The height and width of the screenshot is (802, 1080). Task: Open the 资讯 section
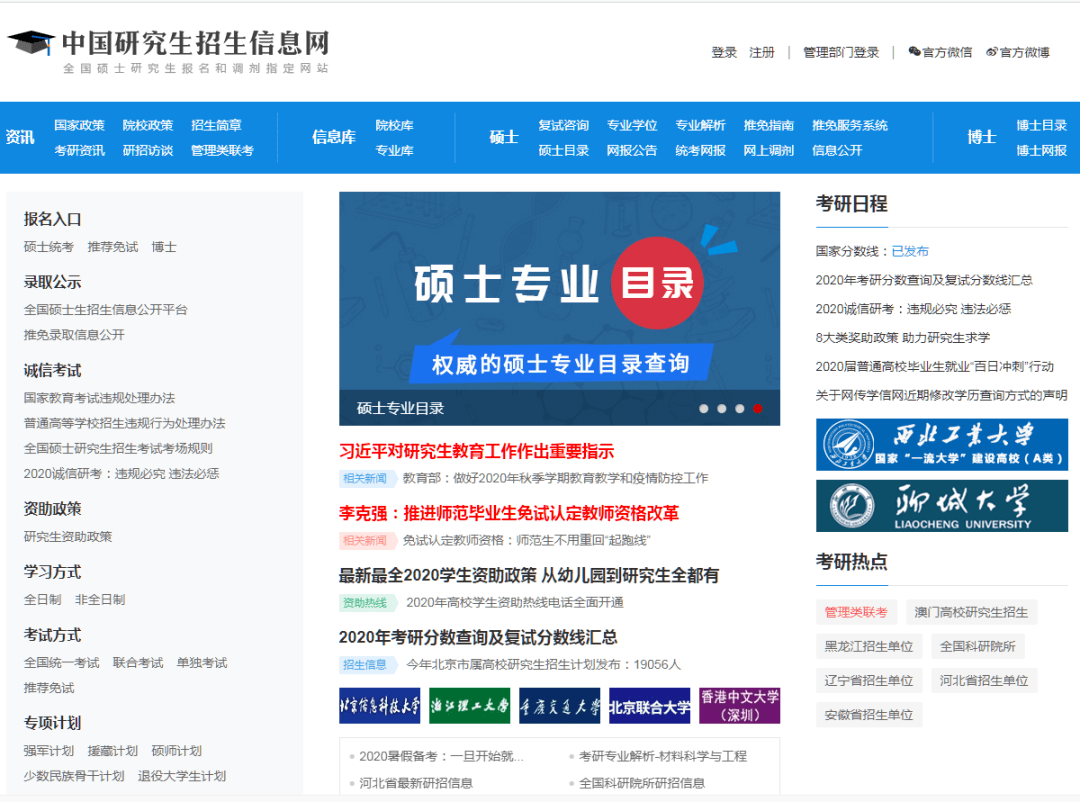click(21, 138)
